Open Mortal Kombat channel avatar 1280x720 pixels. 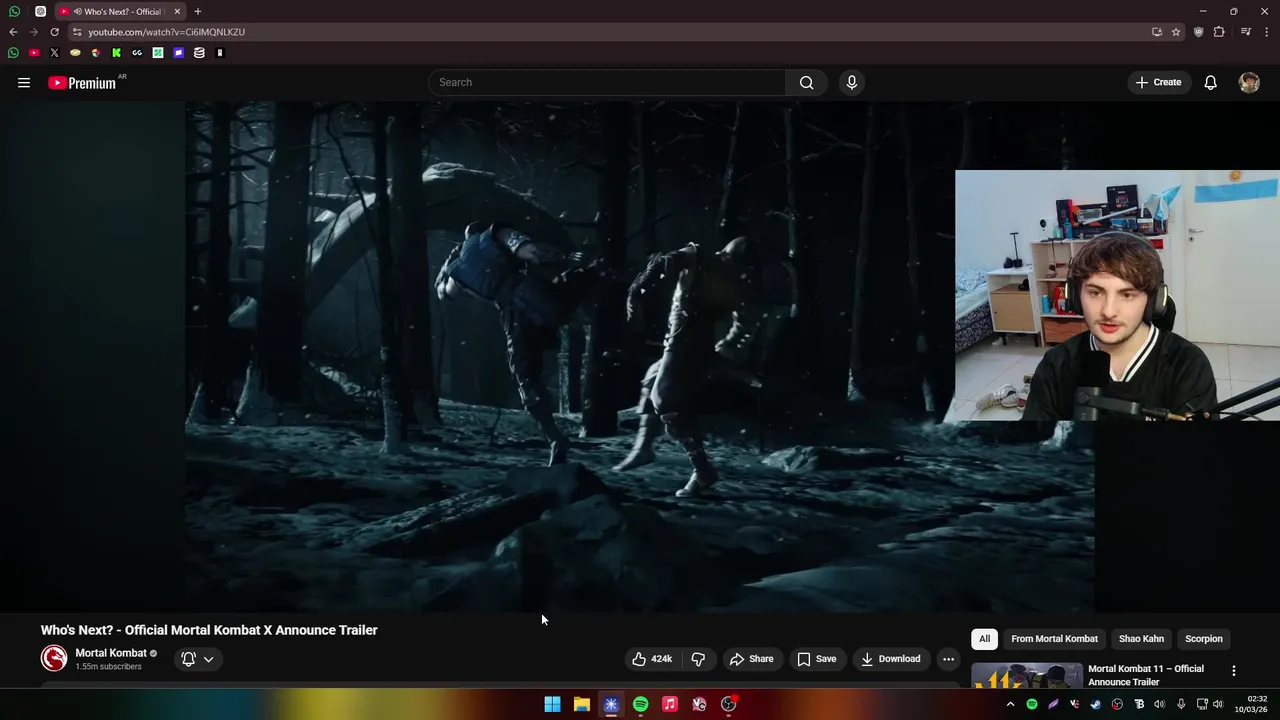54,658
